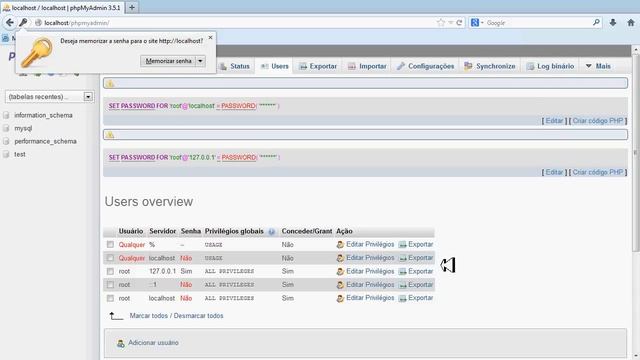
Task: Edit privileges for Qualquer localhost user
Action: (365, 258)
